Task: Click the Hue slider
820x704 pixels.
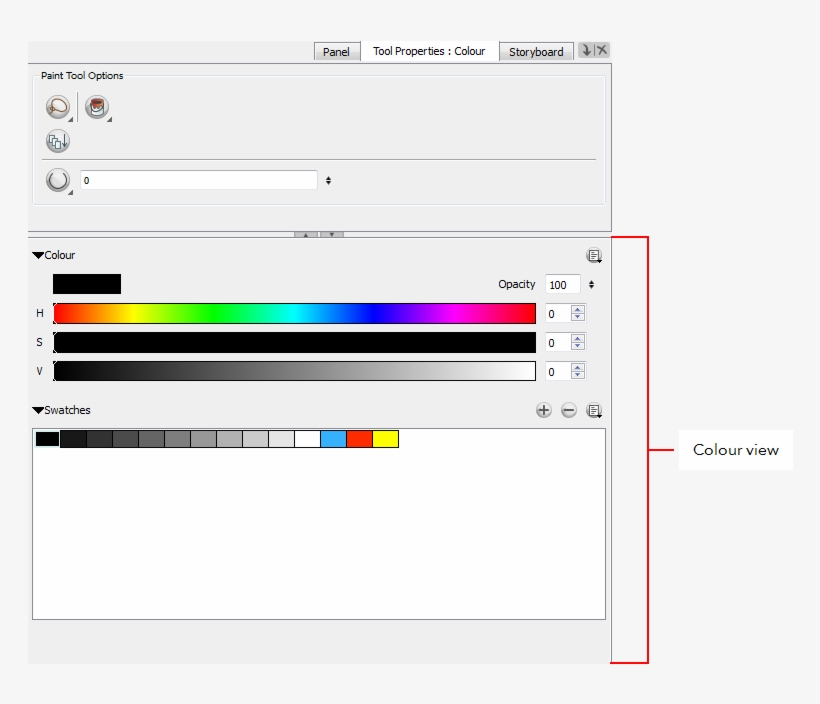Action: coord(295,313)
